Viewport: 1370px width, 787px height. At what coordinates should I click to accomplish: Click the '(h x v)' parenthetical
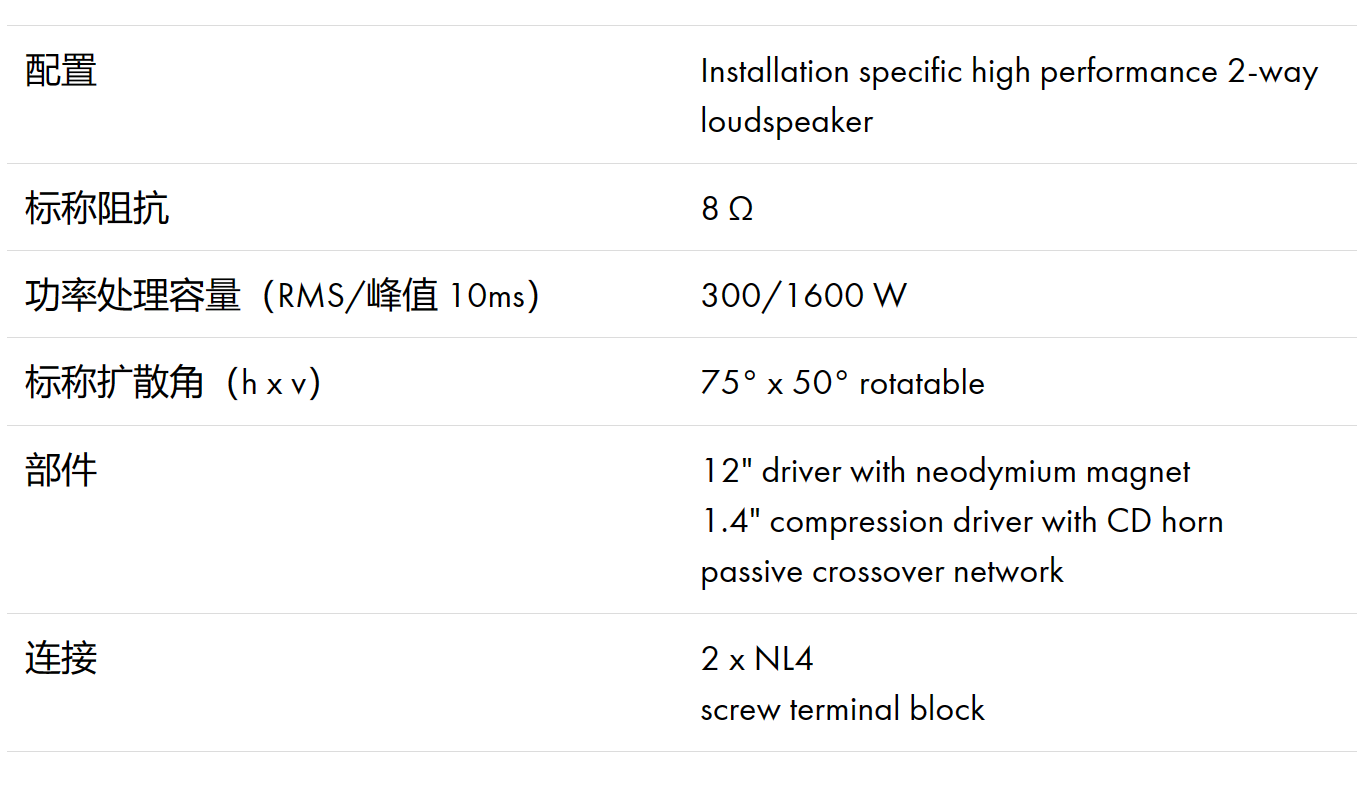pyautogui.click(x=274, y=384)
